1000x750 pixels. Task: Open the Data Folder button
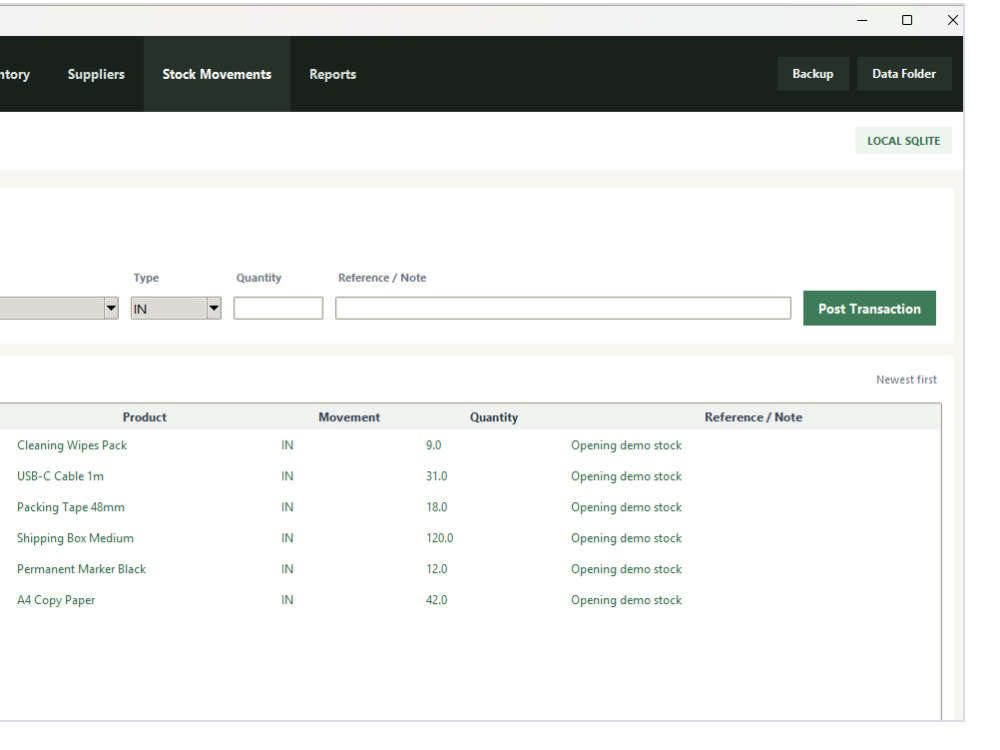[904, 74]
